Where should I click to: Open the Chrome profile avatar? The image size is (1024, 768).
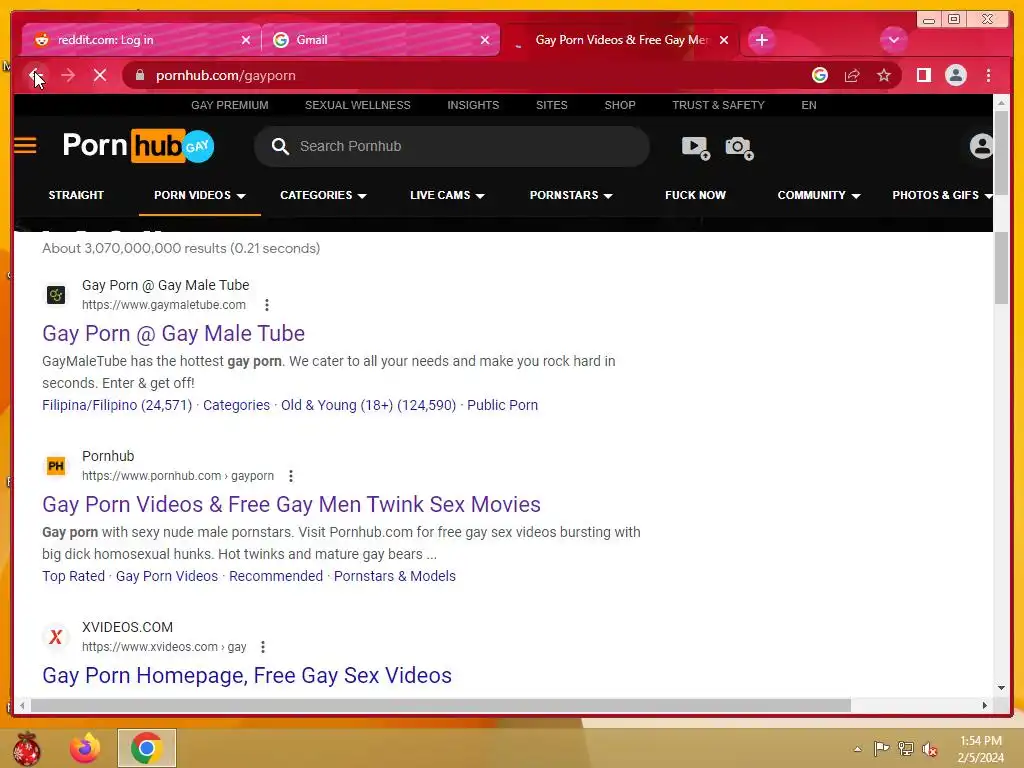pyautogui.click(x=955, y=76)
